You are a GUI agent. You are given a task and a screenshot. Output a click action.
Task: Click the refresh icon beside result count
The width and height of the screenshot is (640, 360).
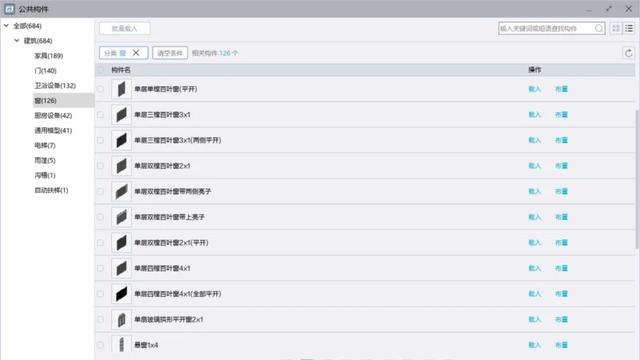click(x=629, y=53)
